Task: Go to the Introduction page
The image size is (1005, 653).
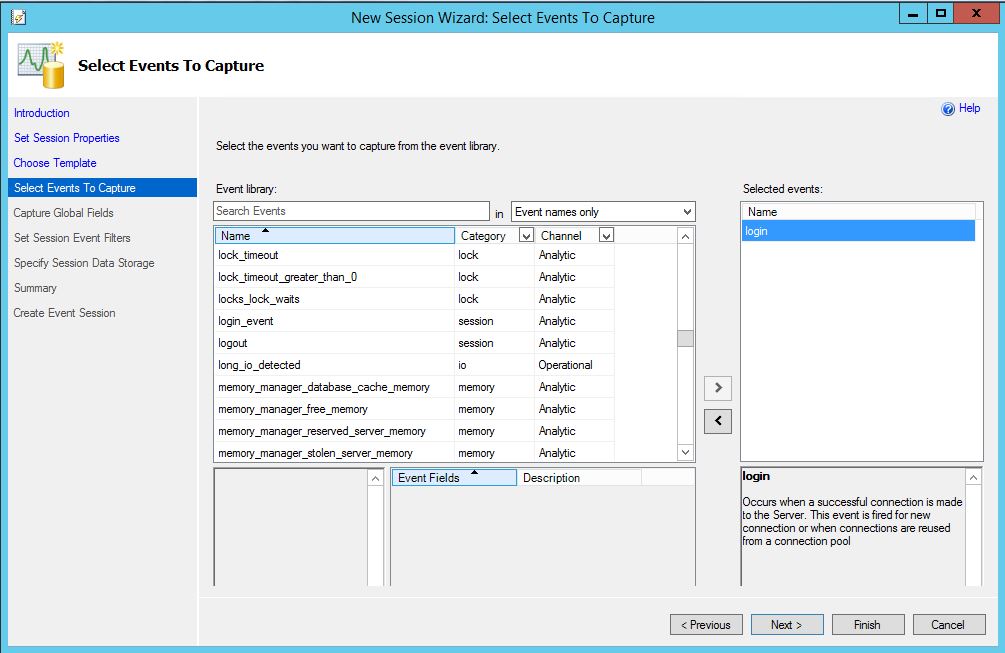Action: (42, 113)
